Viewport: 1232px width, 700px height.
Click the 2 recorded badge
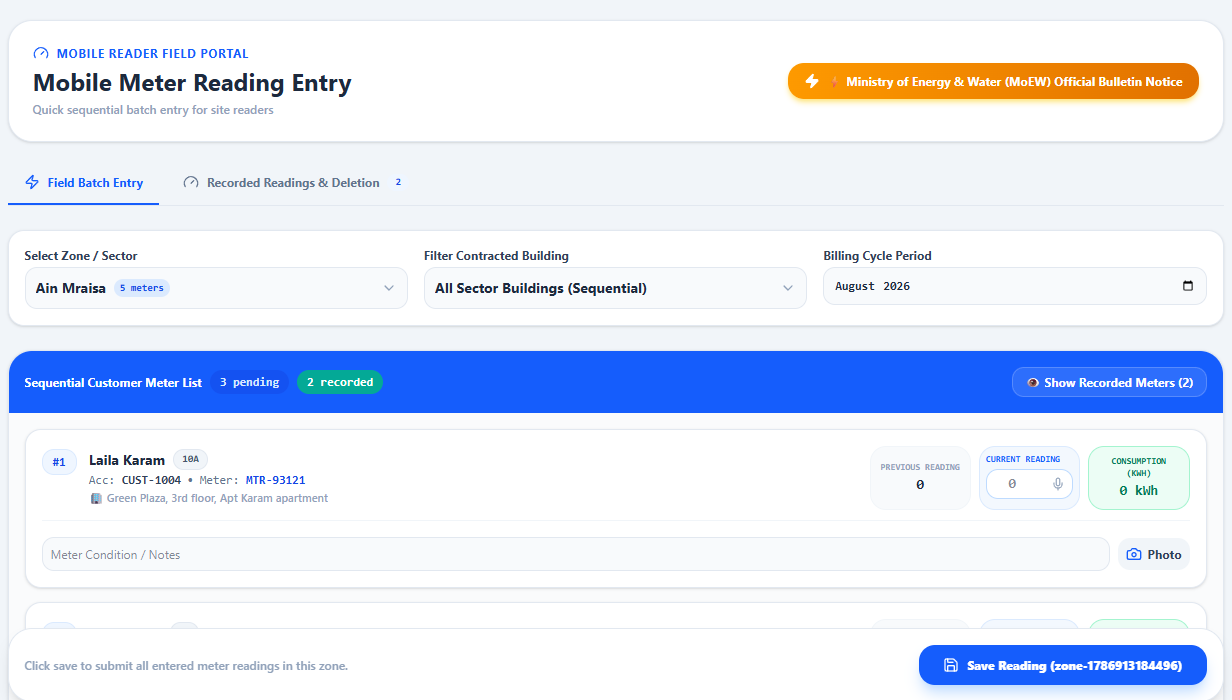pyautogui.click(x=340, y=382)
